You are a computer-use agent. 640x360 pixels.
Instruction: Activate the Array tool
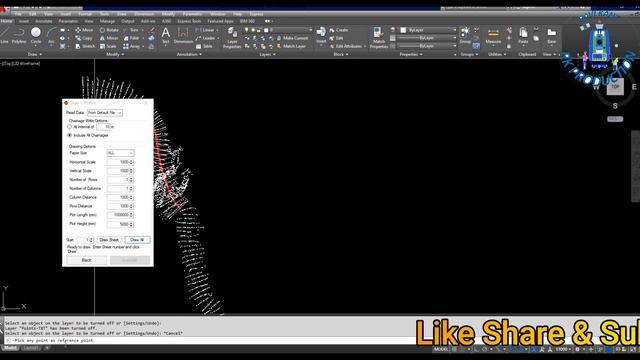pyautogui.click(x=131, y=46)
